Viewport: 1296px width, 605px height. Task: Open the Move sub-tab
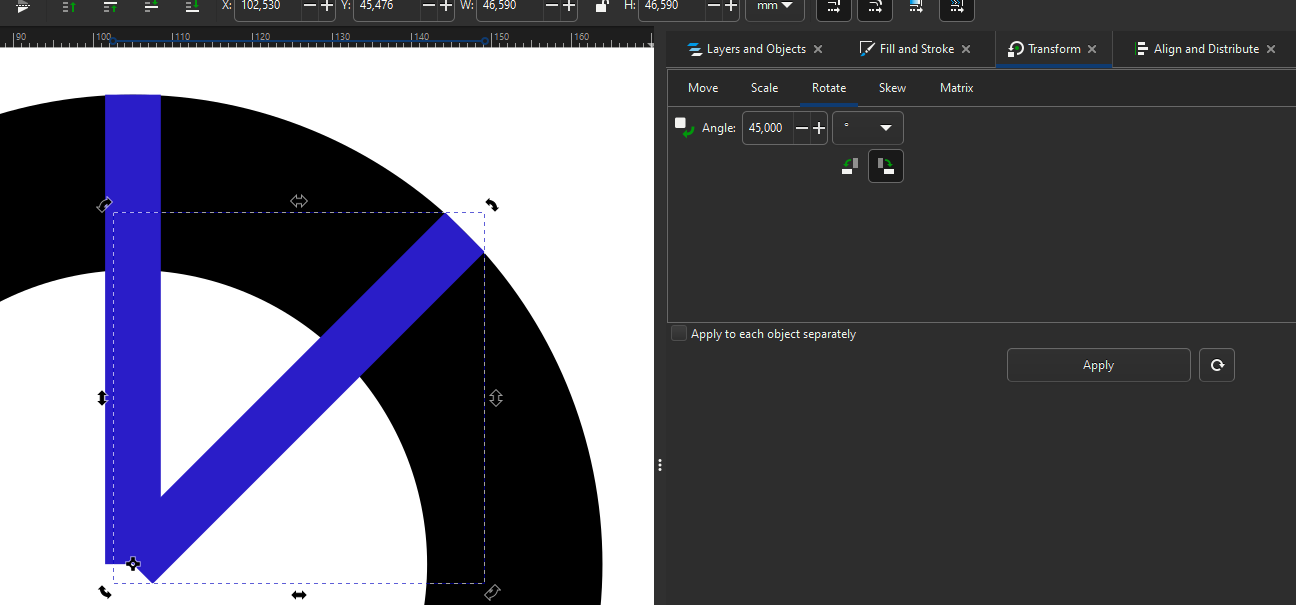click(x=703, y=88)
